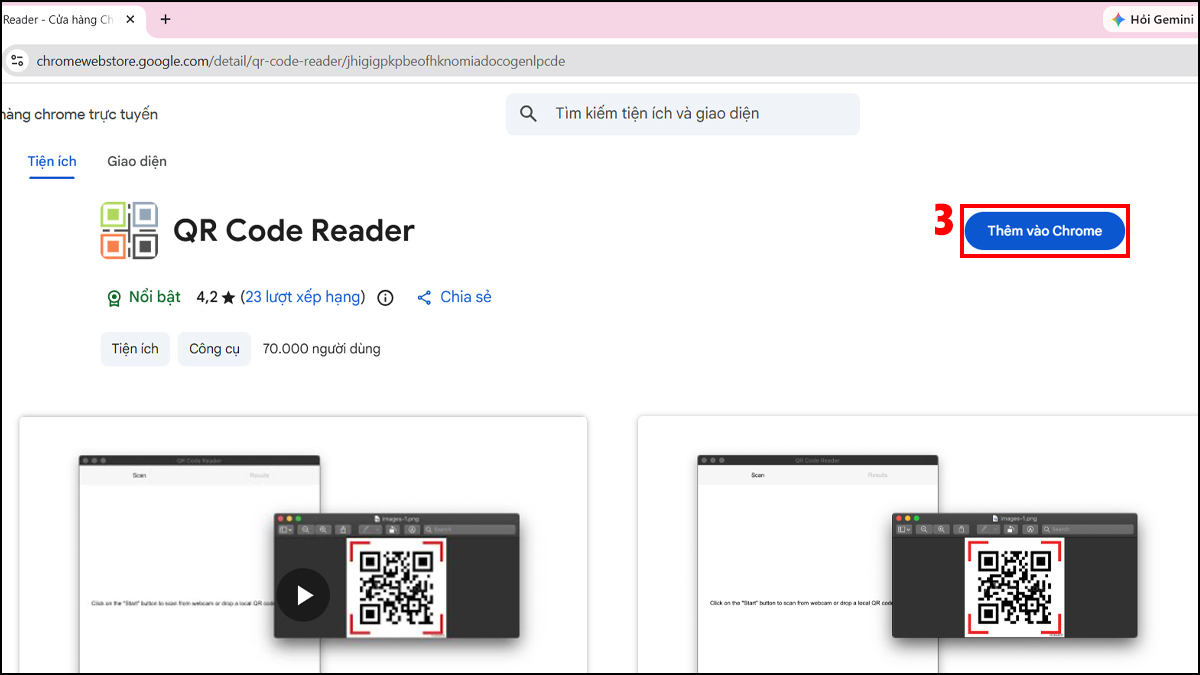
Task: Click the QR Code Reader extension logo
Action: coord(129,230)
